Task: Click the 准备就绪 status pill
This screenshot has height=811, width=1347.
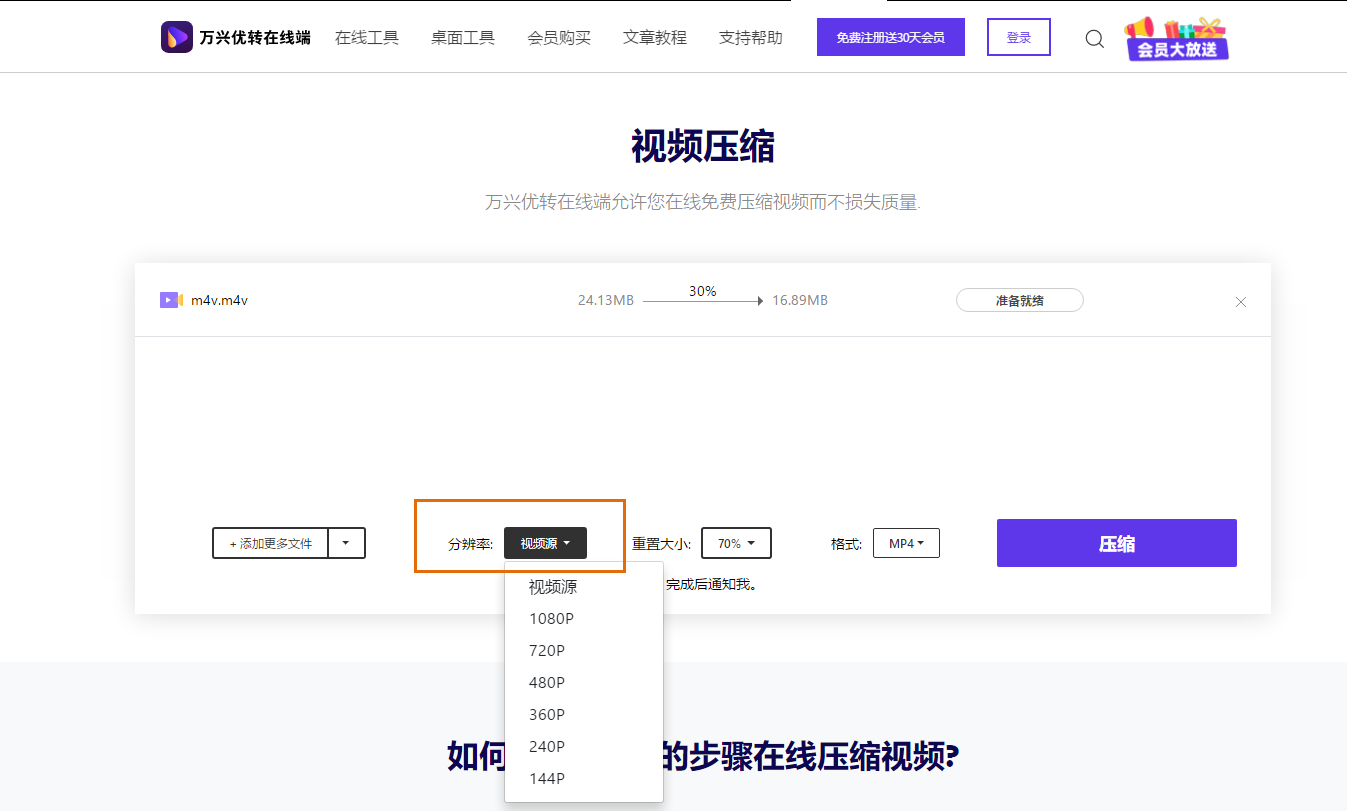Action: 1019,300
